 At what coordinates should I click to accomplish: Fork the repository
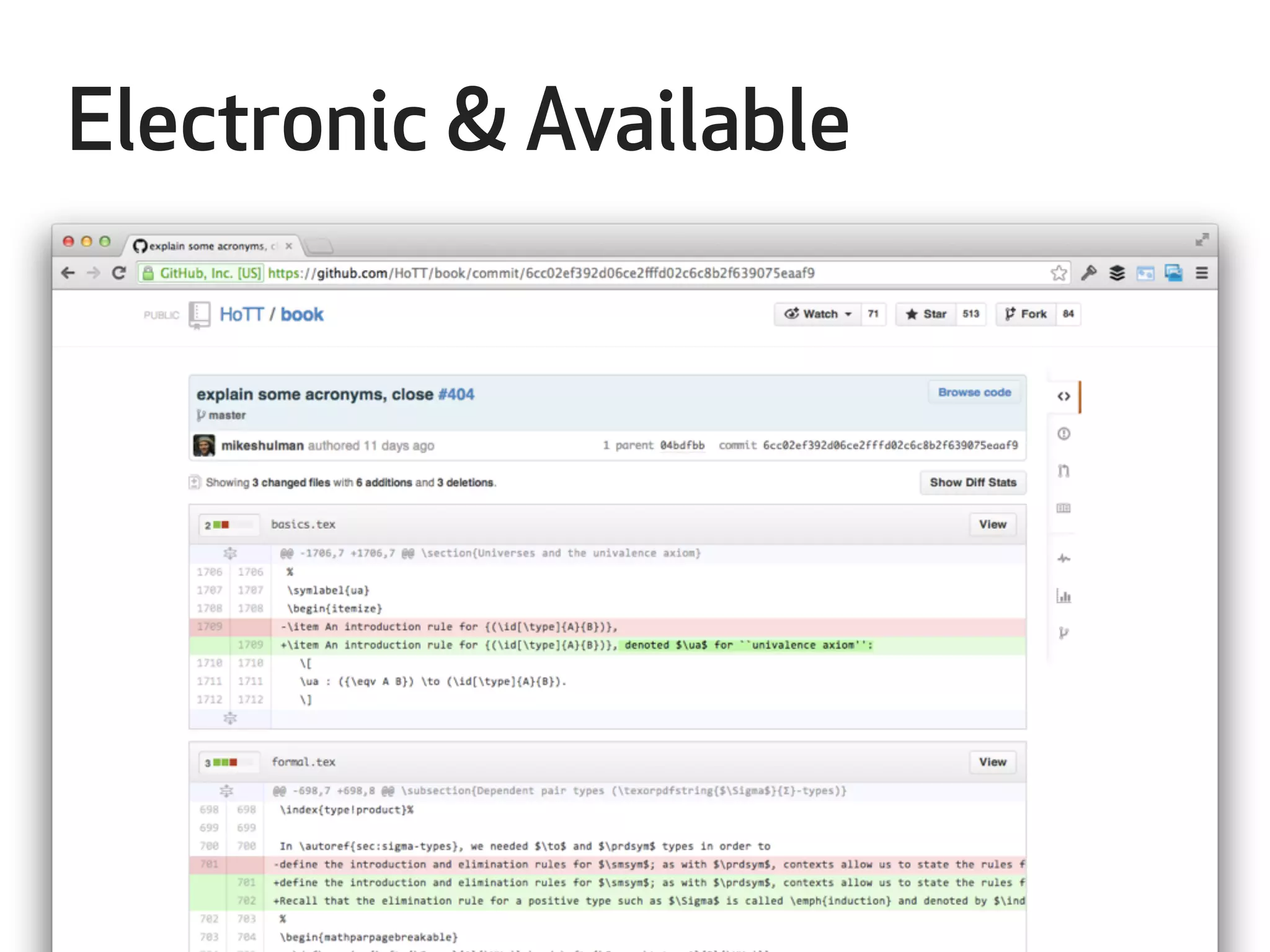1026,314
